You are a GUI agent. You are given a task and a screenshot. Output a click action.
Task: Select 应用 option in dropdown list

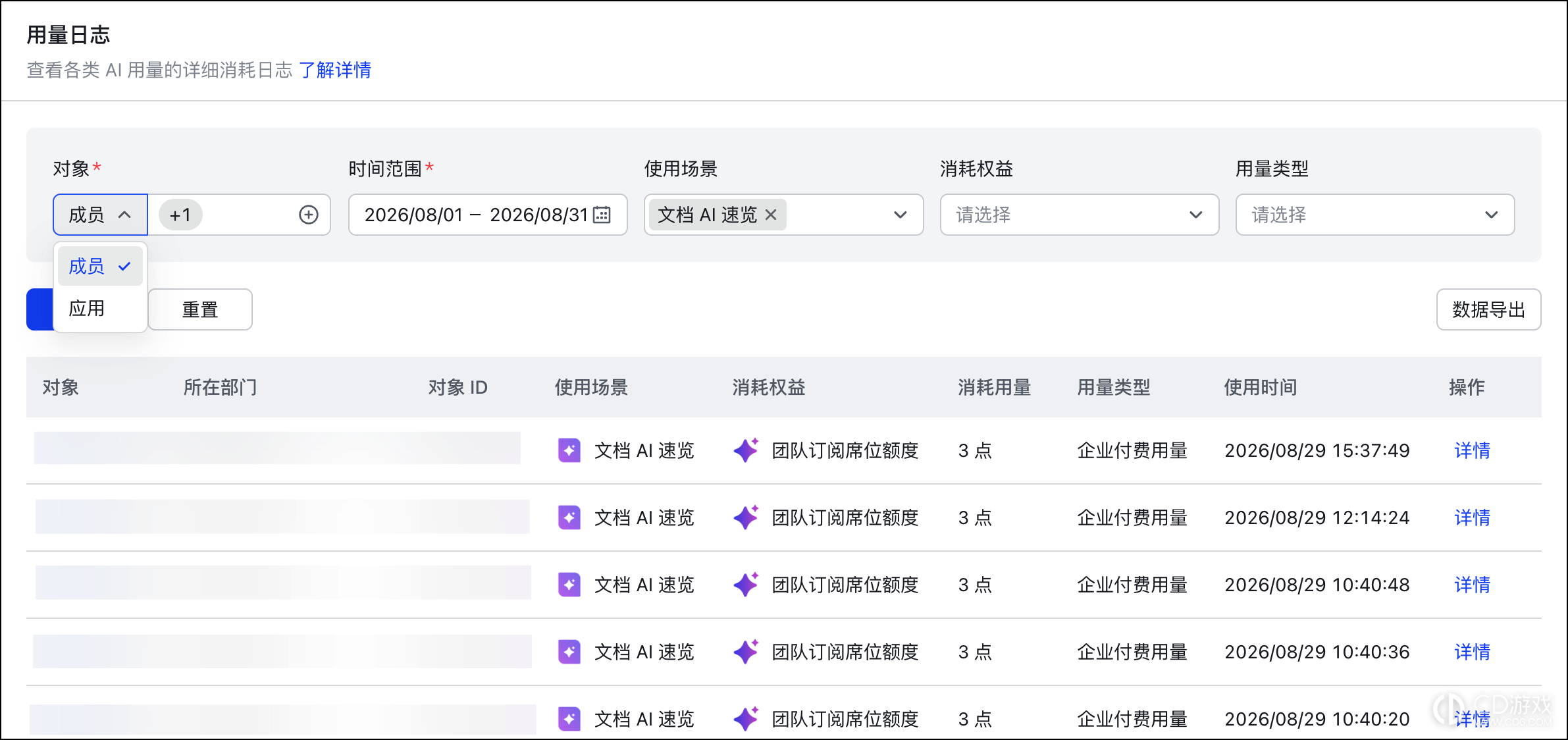coord(100,308)
